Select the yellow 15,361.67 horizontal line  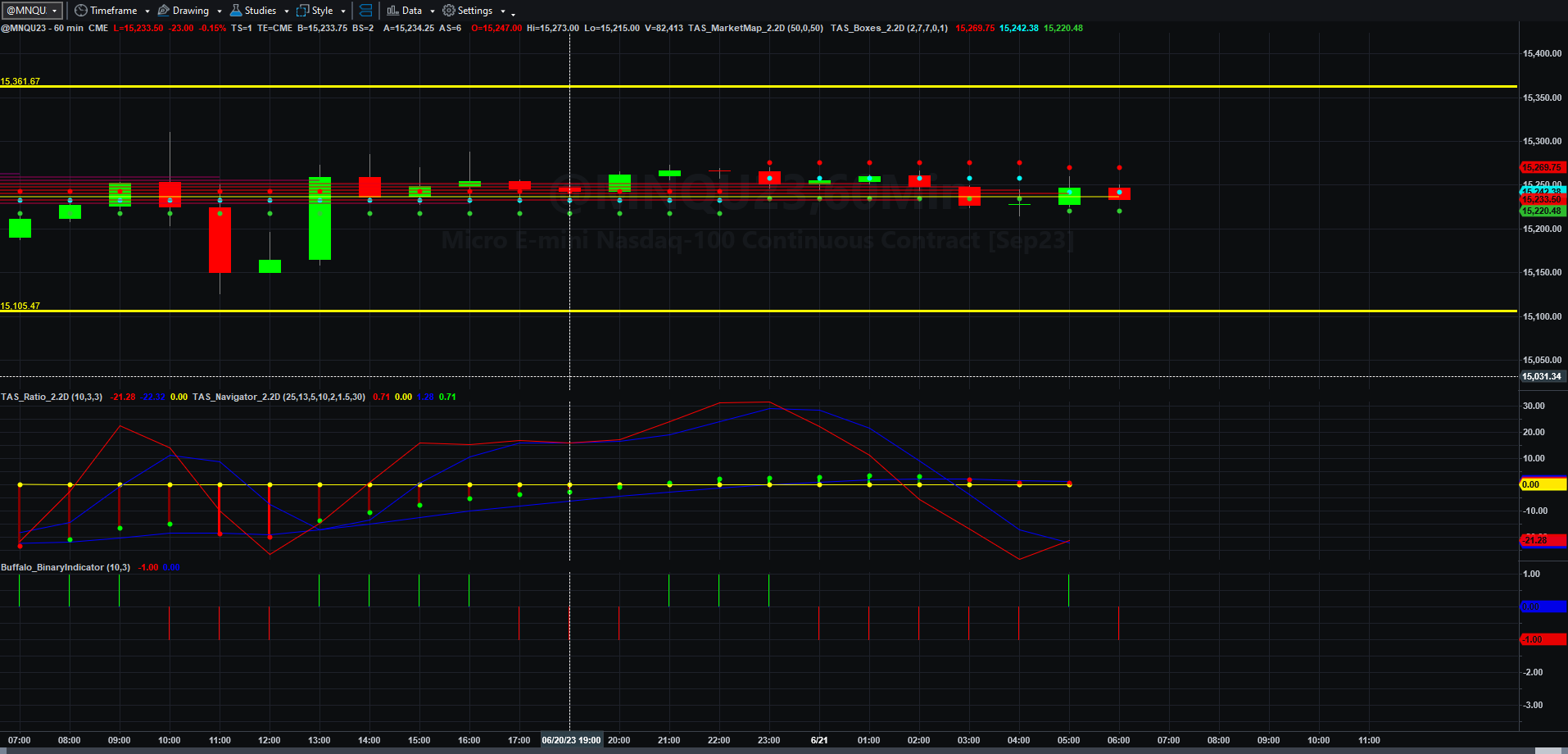coord(759,86)
